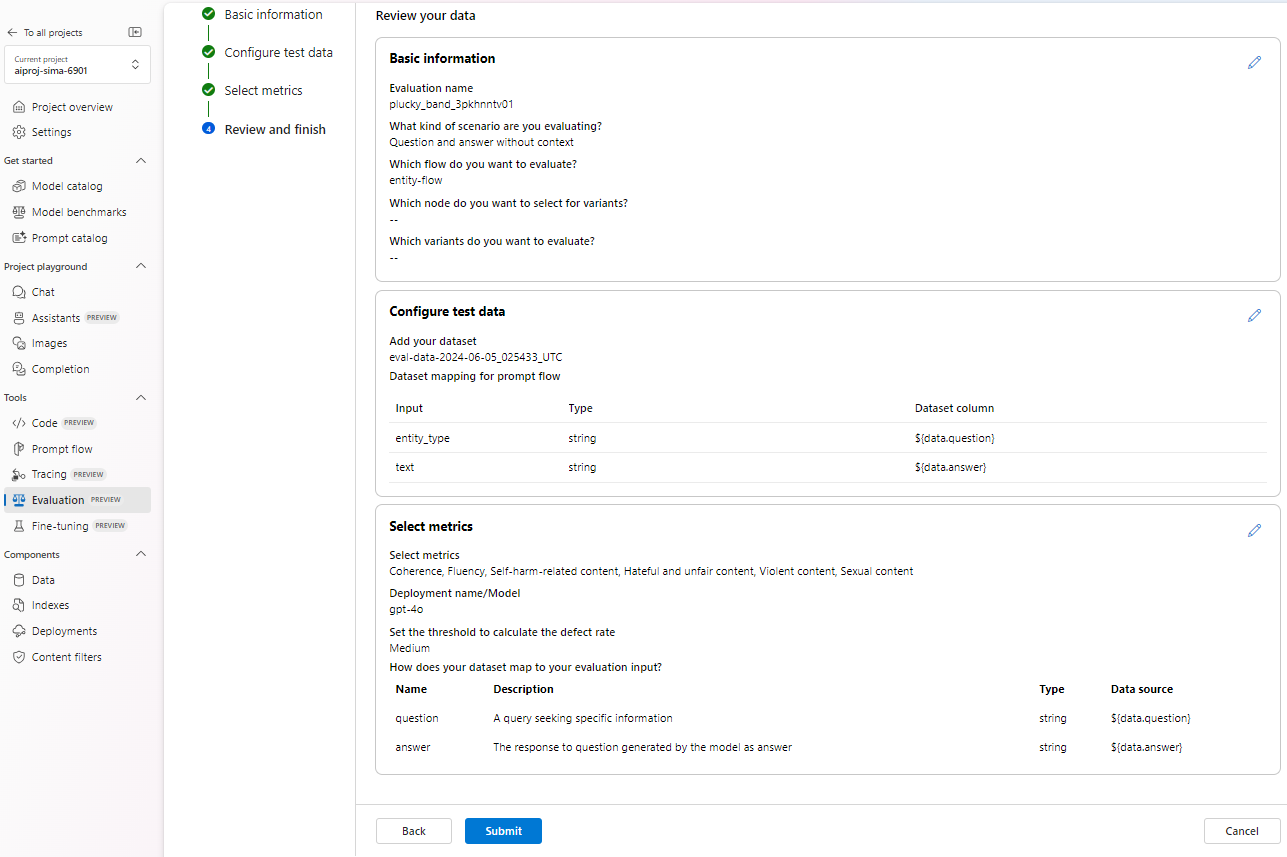Go to the Select metrics step
The height and width of the screenshot is (857, 1287).
264,90
